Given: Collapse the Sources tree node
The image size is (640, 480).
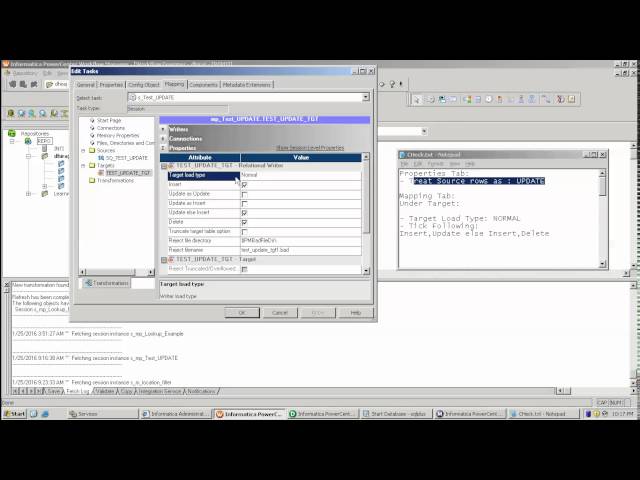Looking at the screenshot, I should 83,151.
